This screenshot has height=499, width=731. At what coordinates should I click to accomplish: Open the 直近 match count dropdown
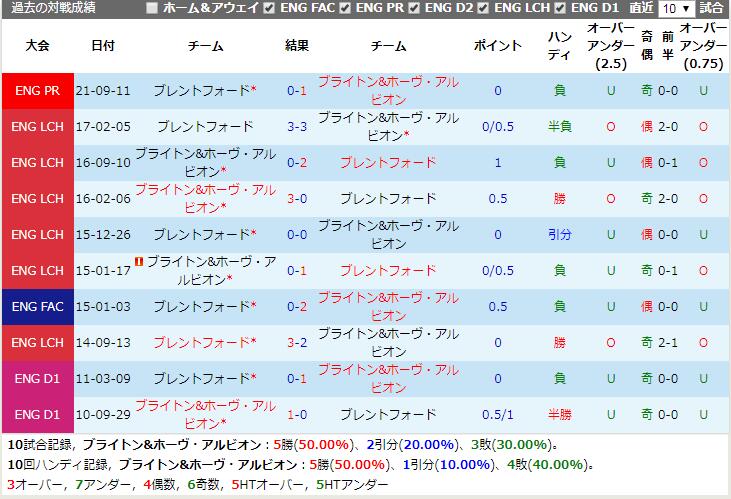click(676, 8)
